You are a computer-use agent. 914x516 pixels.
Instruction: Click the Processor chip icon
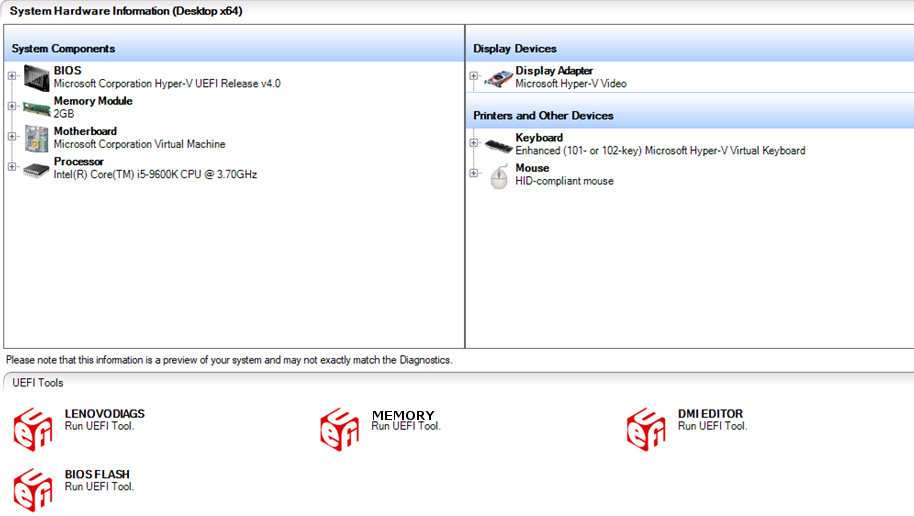click(36, 170)
